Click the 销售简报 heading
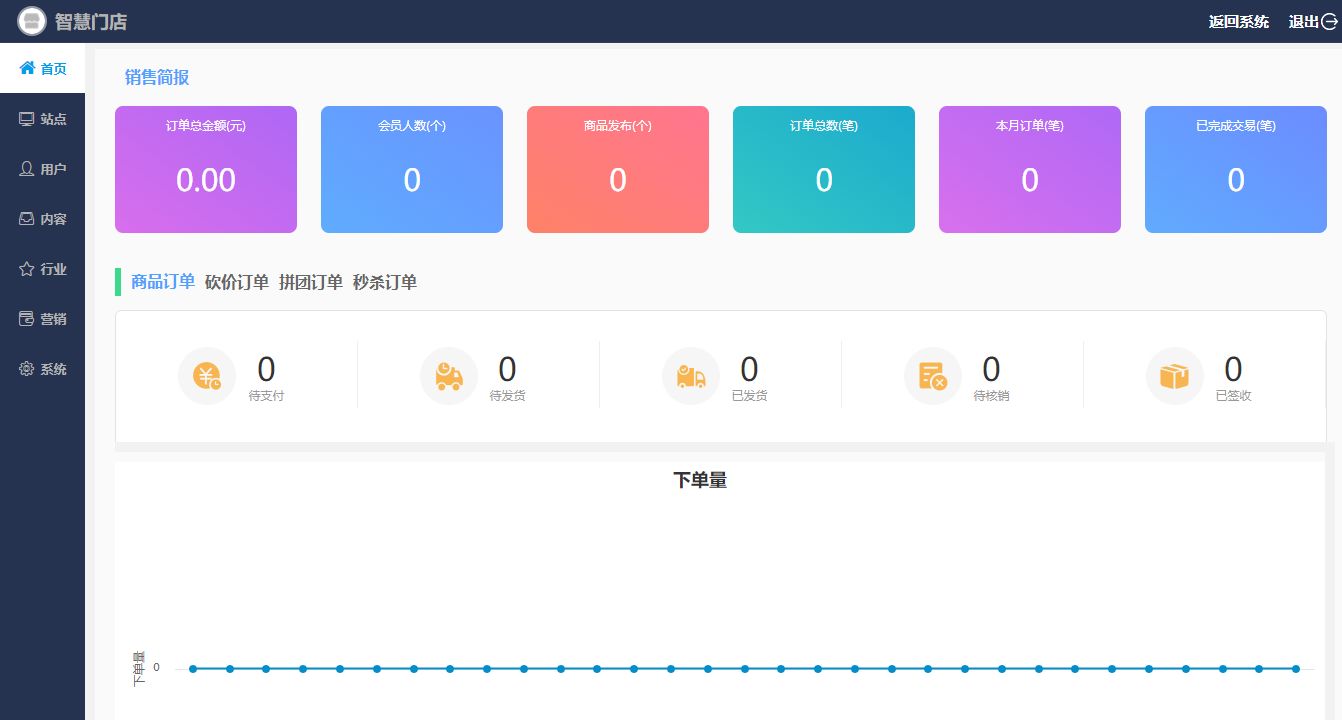 pyautogui.click(x=157, y=77)
